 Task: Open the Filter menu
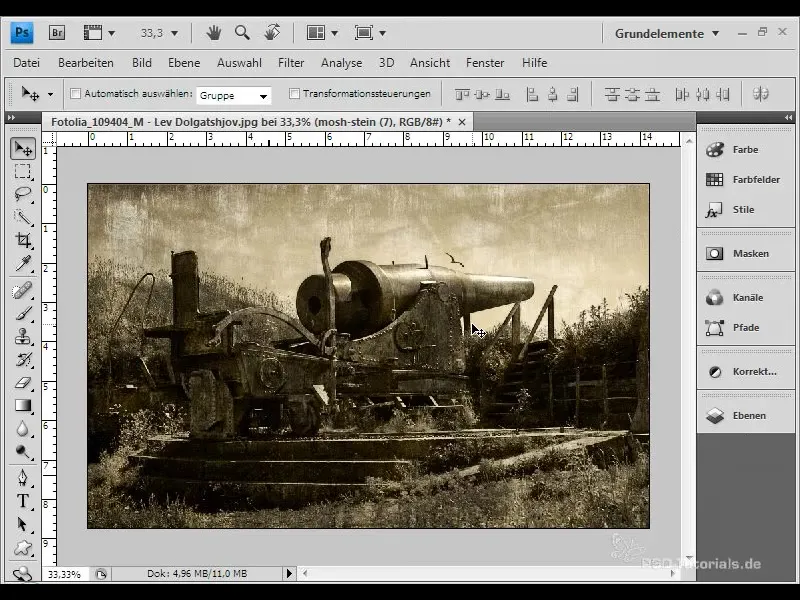291,63
